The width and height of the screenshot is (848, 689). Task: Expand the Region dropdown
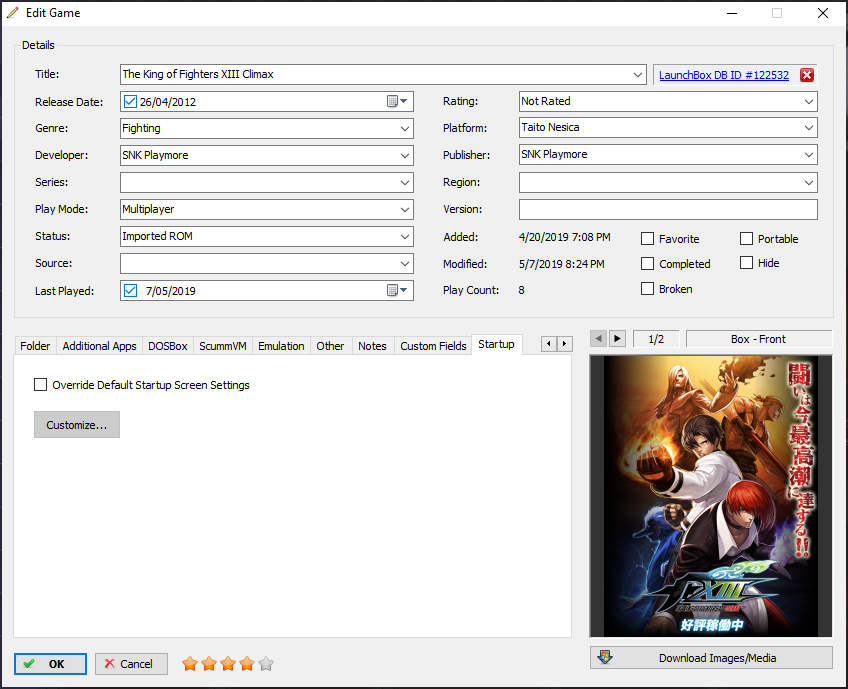(x=809, y=183)
